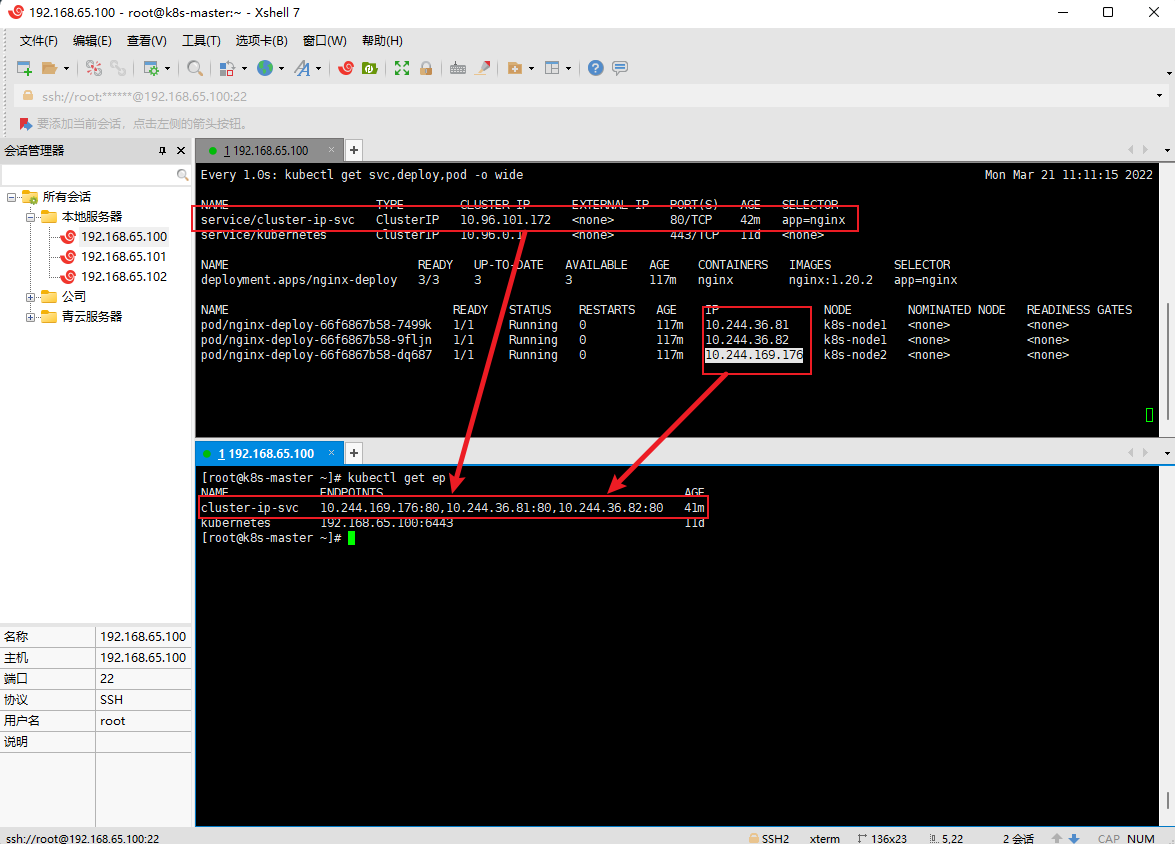Open the 编辑(E) menu
This screenshot has width=1175, height=844.
point(92,40)
